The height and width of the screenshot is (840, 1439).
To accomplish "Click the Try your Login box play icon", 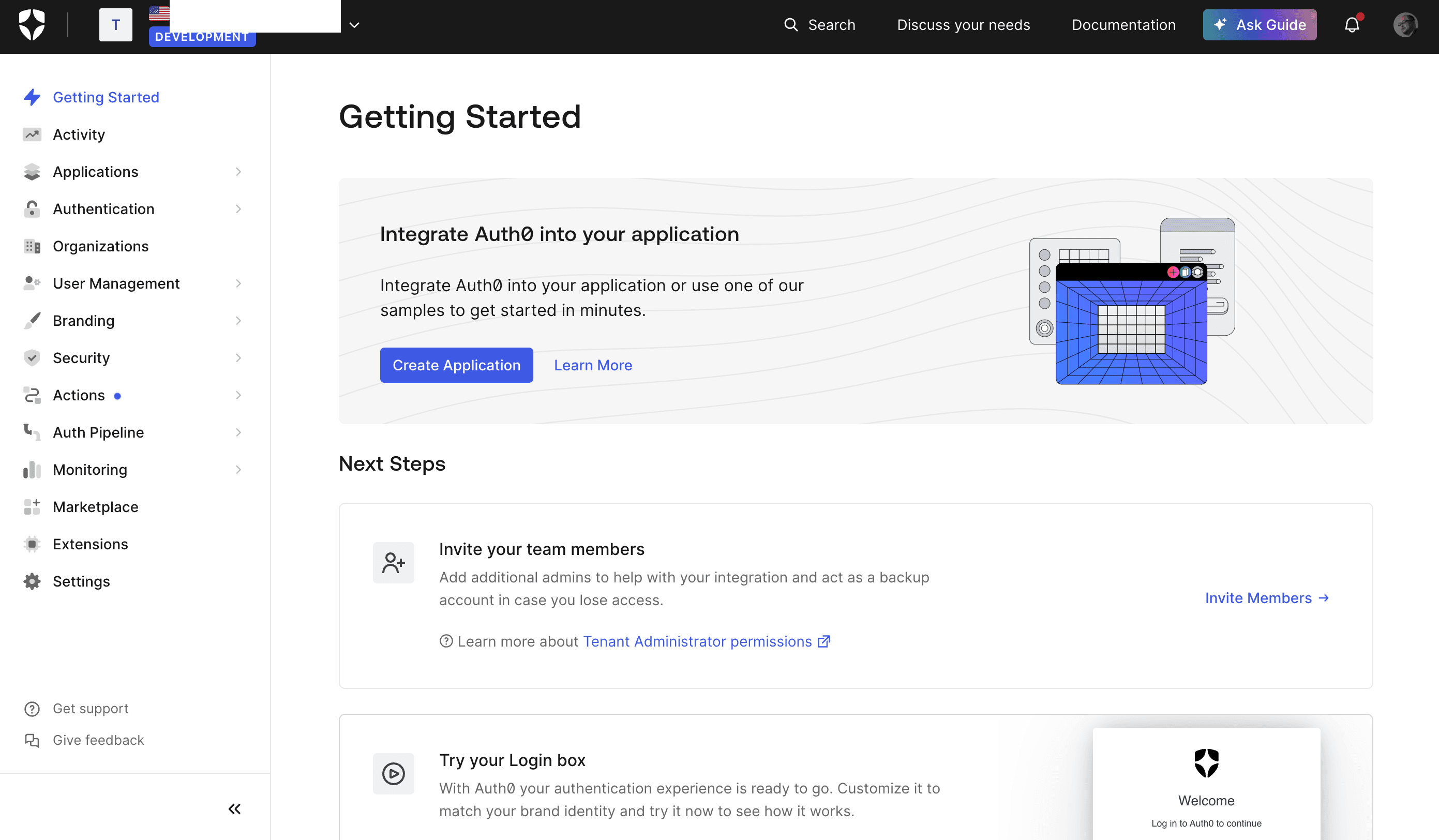I will point(394,774).
